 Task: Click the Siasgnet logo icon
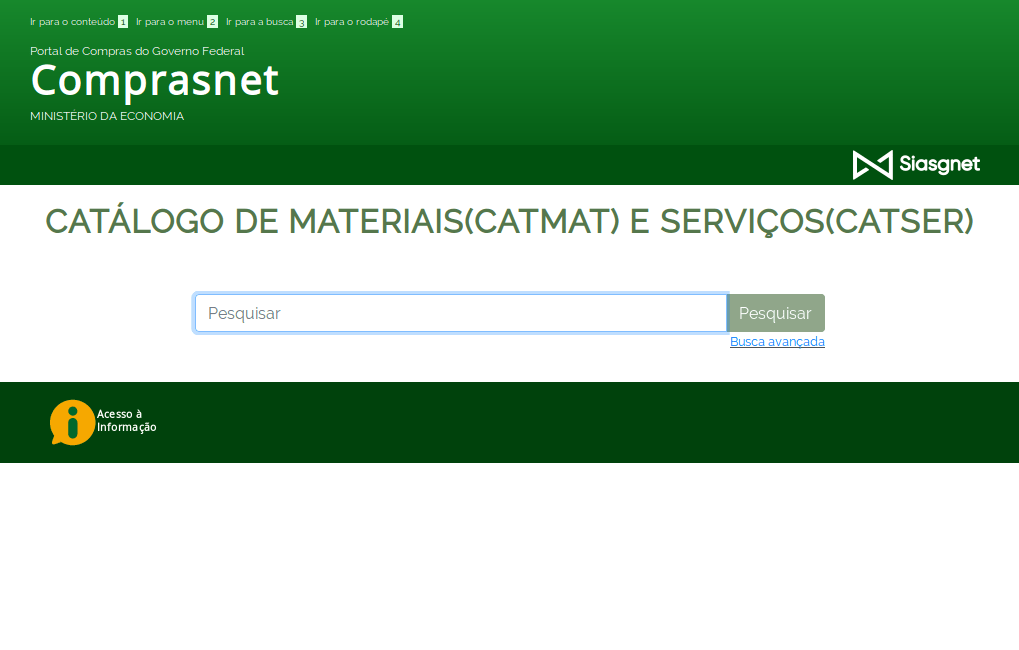(872, 165)
